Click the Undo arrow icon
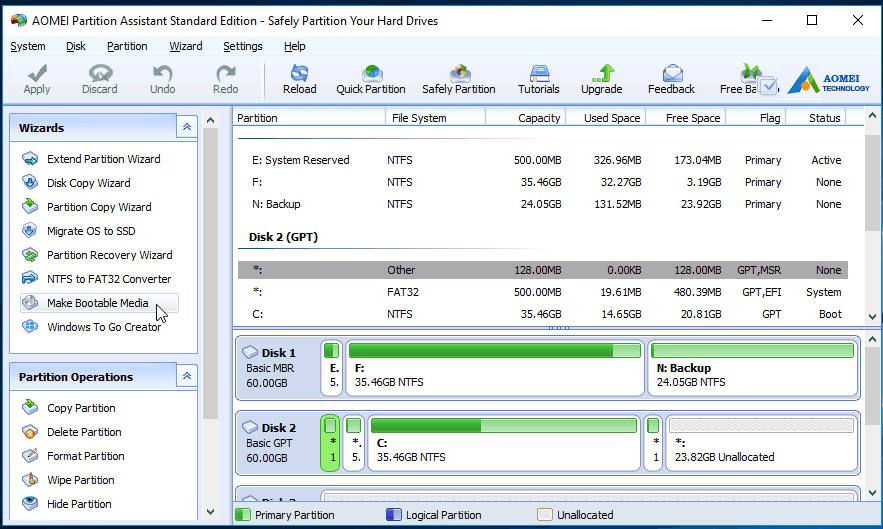Image resolution: width=883 pixels, height=529 pixels. click(x=163, y=73)
